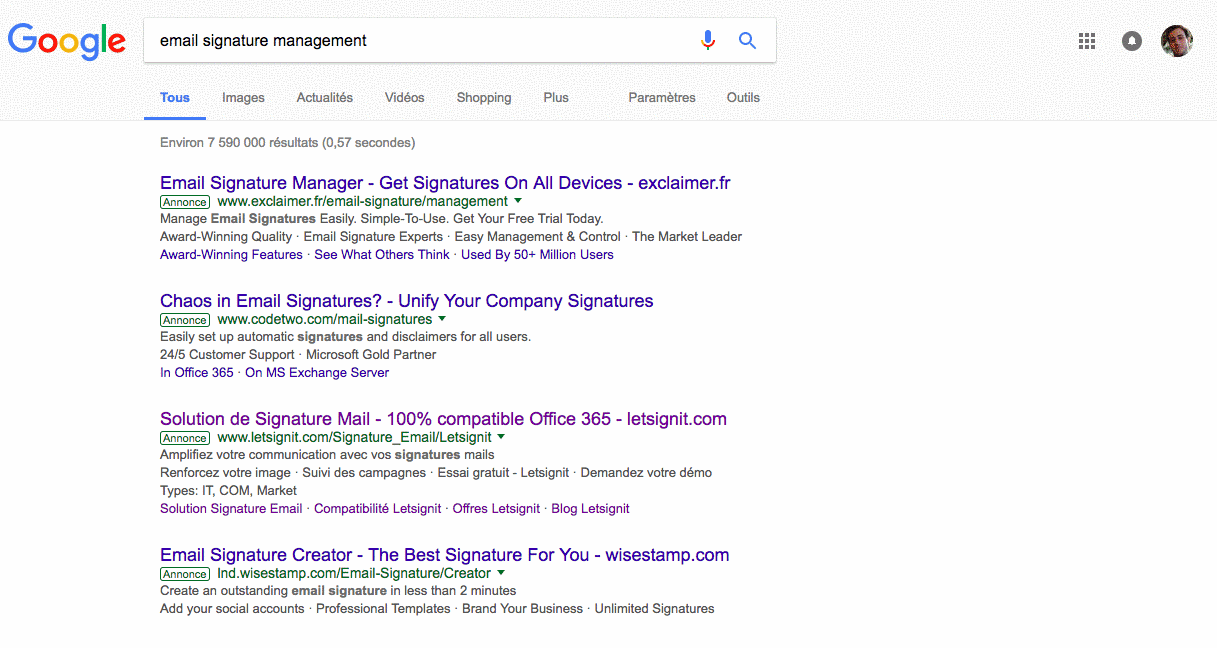Click 'Amplifiez votre communication' description text
Viewport: 1217px width, 648px height.
coord(327,455)
